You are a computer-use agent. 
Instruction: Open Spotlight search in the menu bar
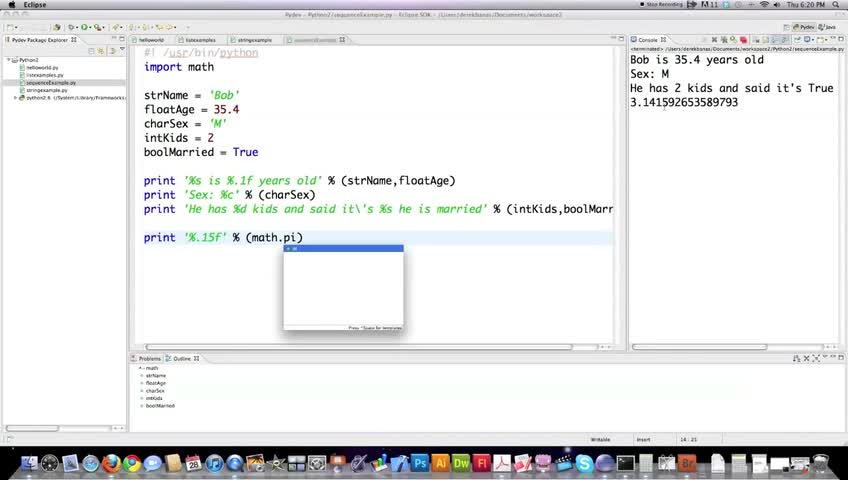coord(836,4)
